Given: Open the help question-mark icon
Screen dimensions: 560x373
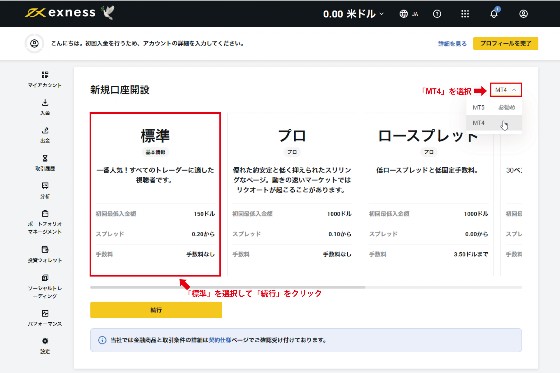Looking at the screenshot, I should [x=437, y=14].
